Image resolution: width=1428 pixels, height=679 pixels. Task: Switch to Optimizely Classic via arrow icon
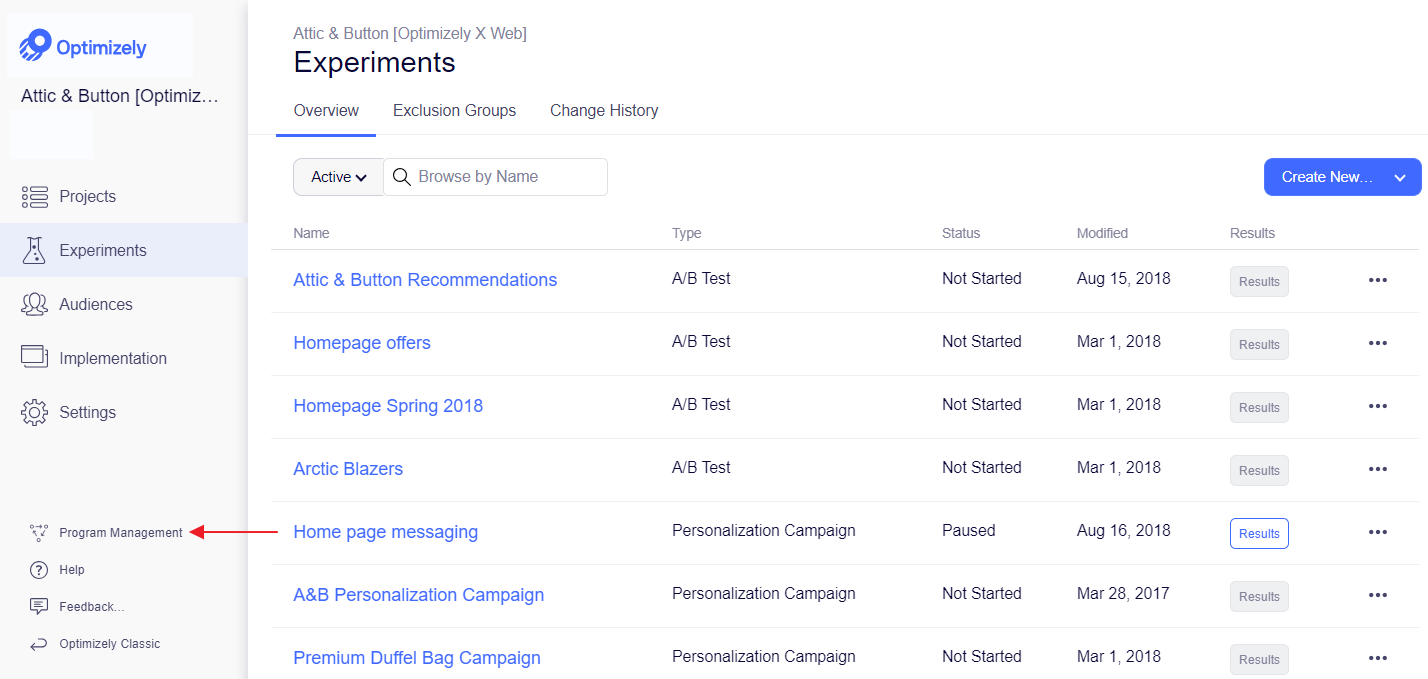tap(39, 644)
